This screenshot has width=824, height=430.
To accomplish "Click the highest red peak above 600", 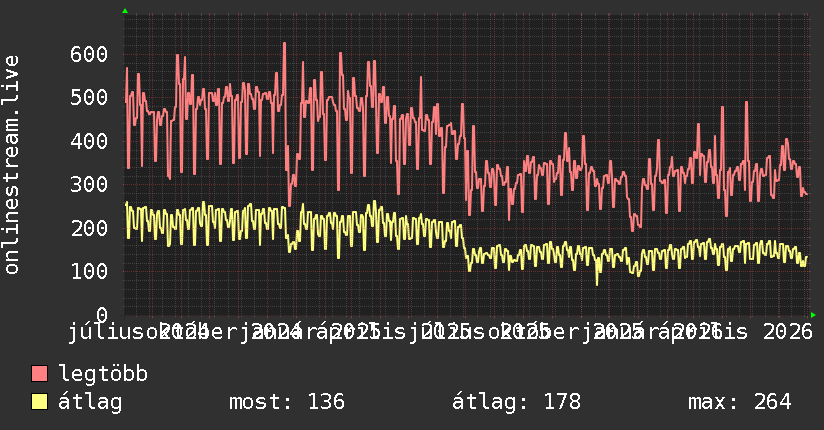I will tap(284, 44).
